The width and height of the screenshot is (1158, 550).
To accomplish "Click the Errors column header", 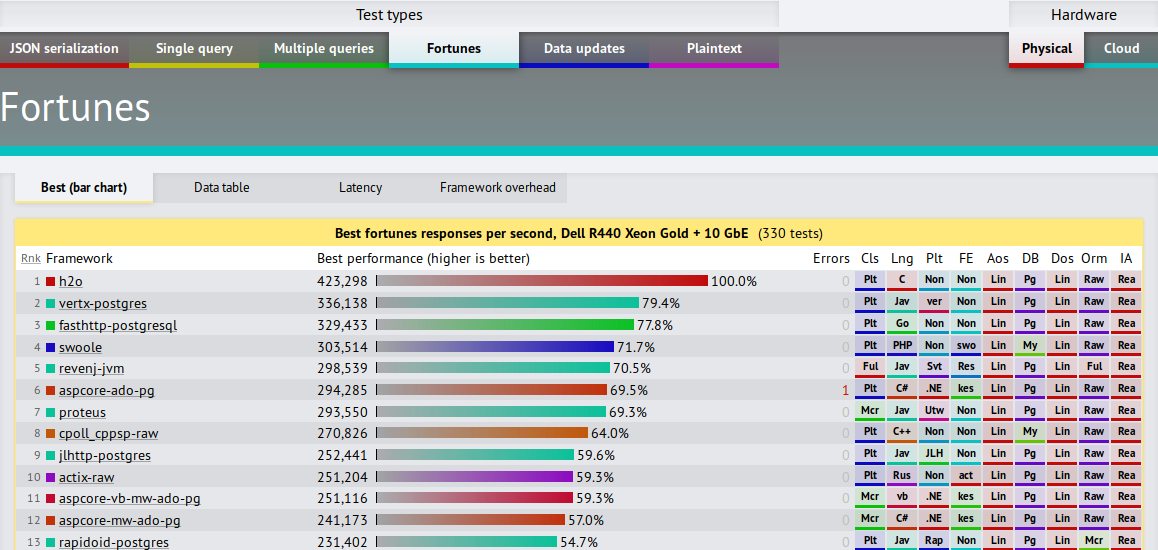I will (x=832, y=258).
